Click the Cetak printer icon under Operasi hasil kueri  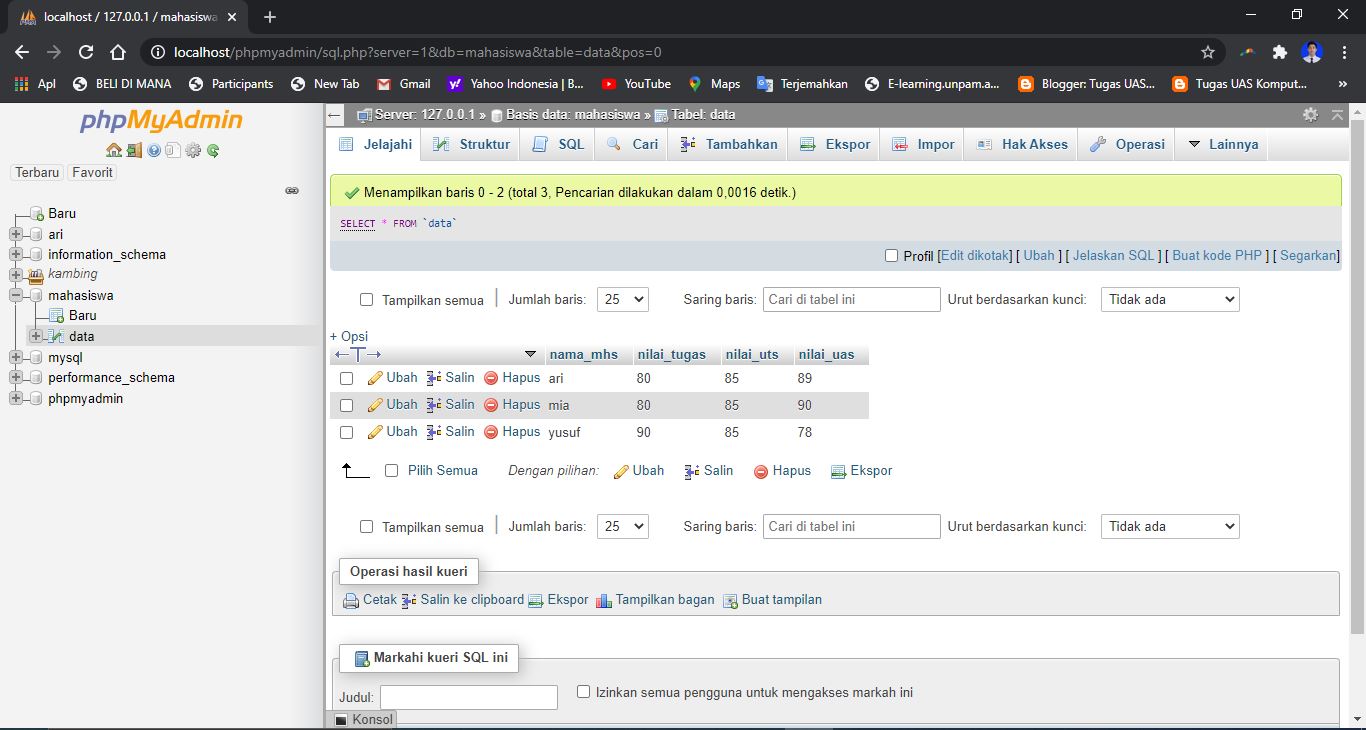[351, 600]
